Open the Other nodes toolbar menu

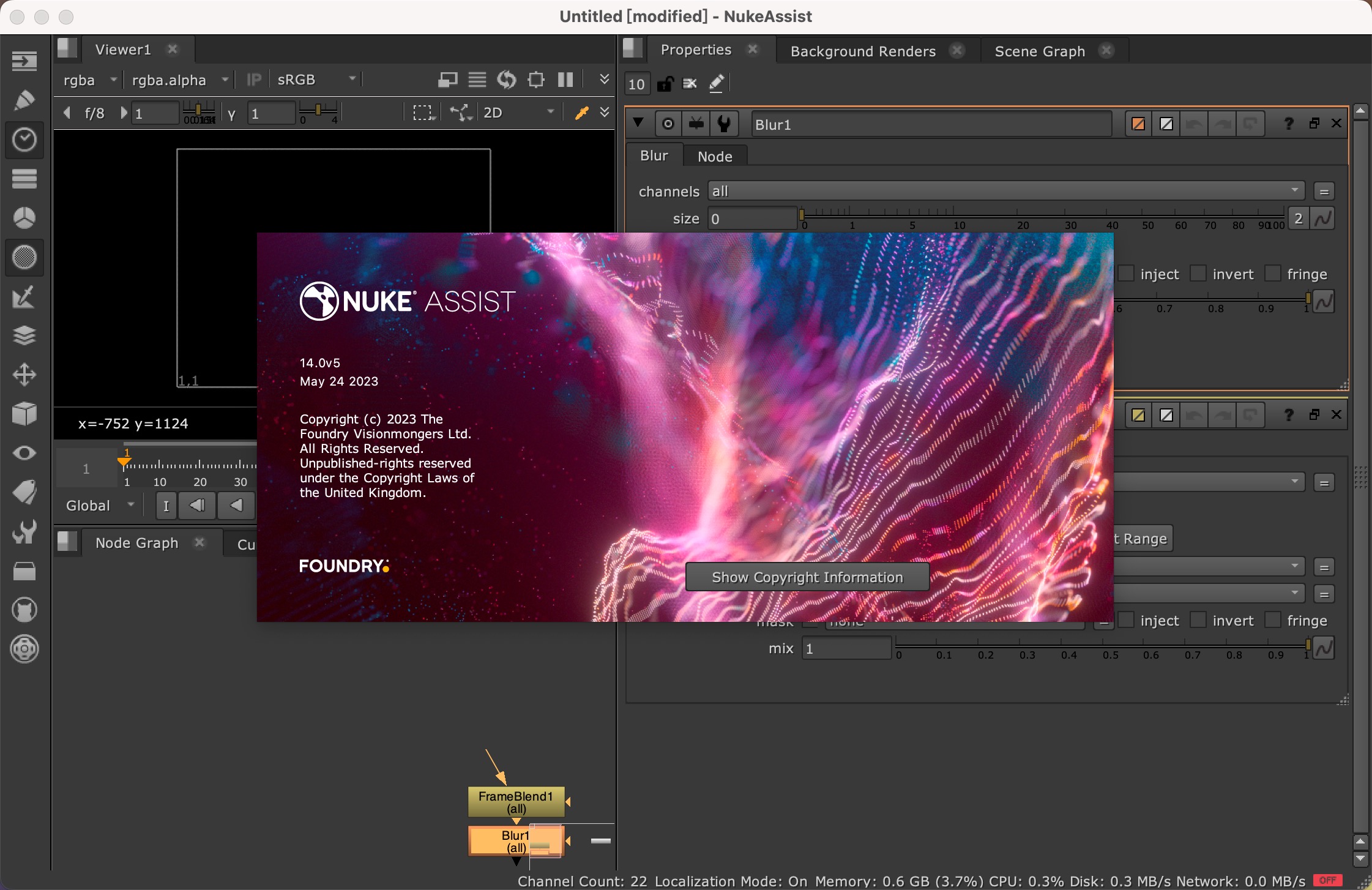pos(24,570)
